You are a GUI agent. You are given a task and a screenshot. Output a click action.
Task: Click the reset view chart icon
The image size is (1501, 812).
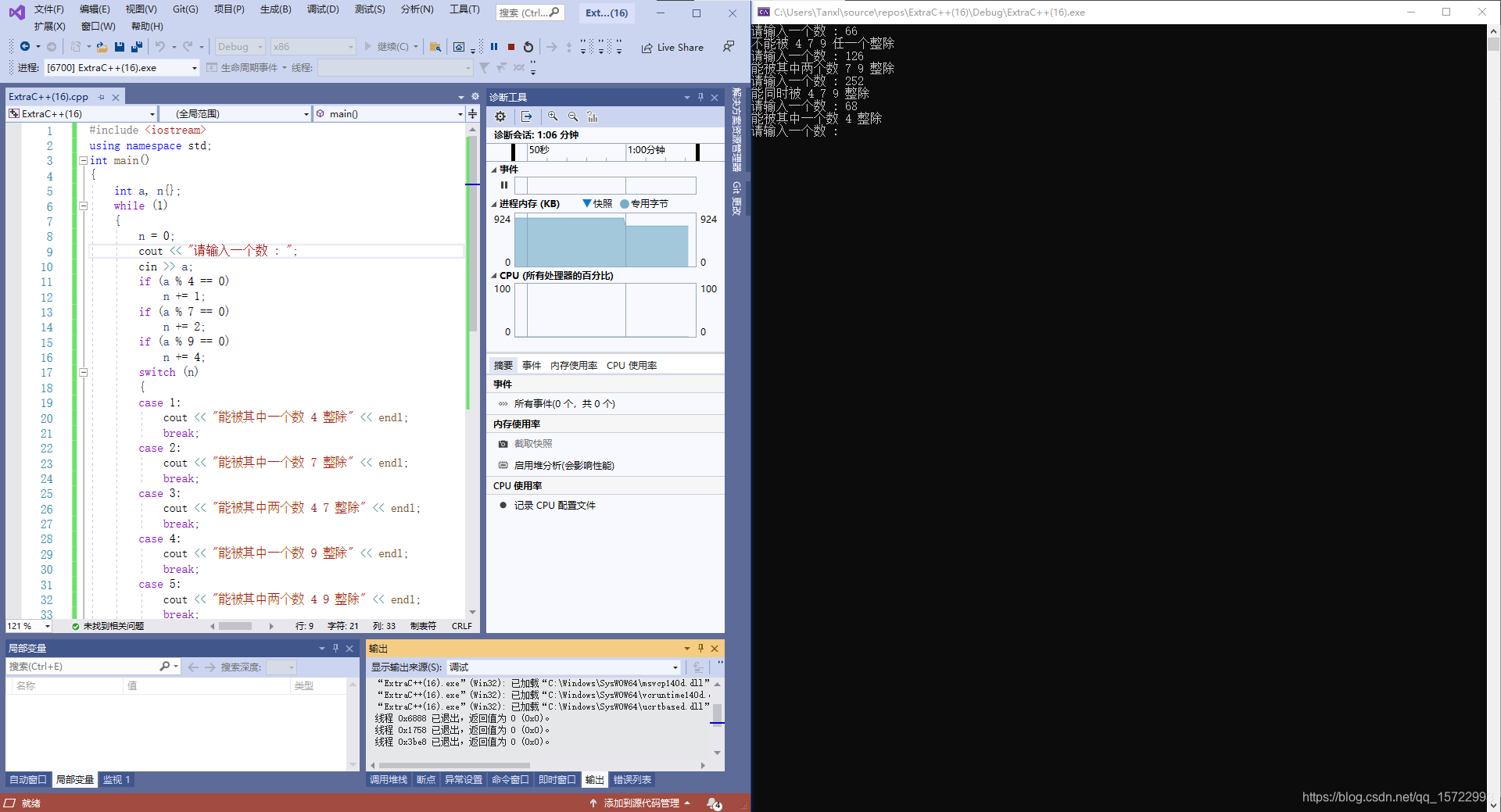593,116
